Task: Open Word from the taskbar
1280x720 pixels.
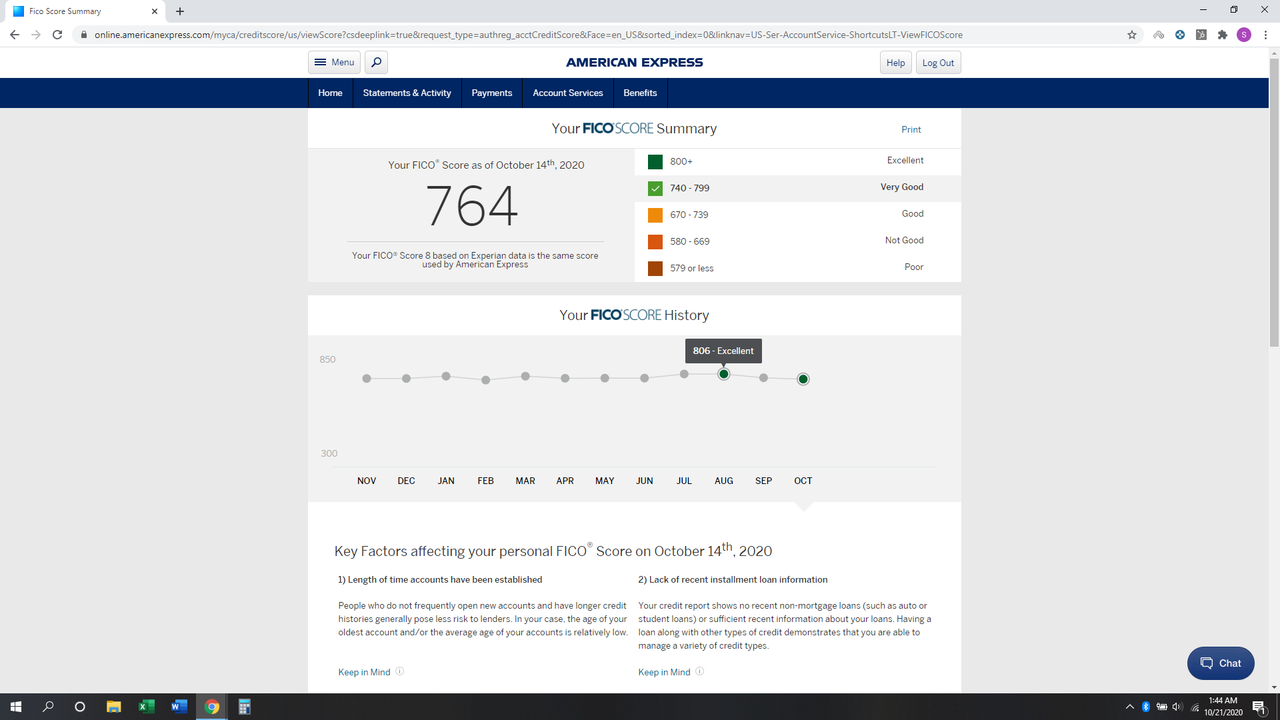Action: pyautogui.click(x=179, y=706)
